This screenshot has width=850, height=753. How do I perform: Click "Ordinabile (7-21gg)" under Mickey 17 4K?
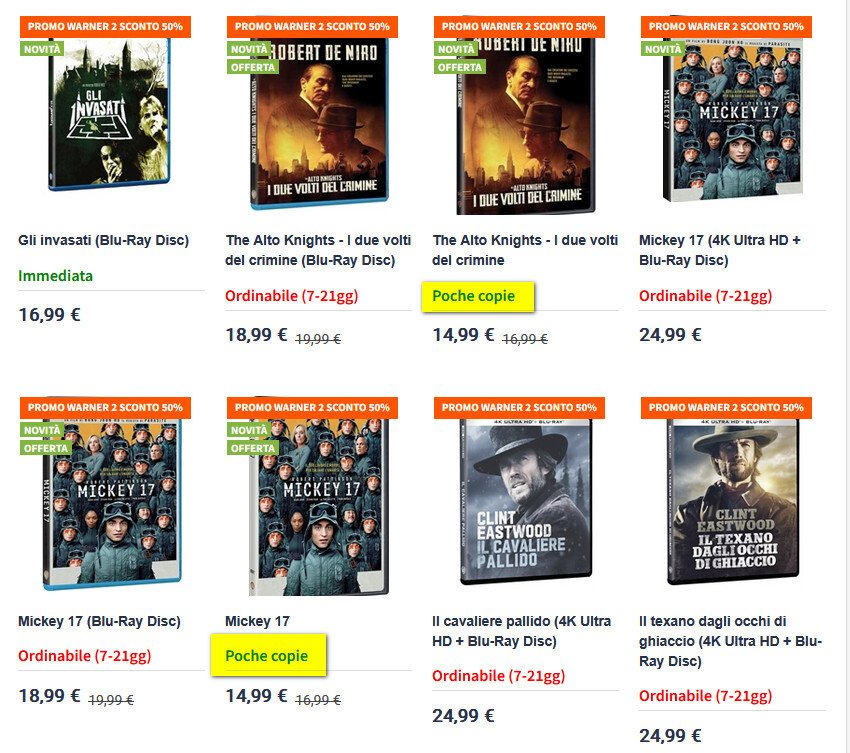click(705, 296)
